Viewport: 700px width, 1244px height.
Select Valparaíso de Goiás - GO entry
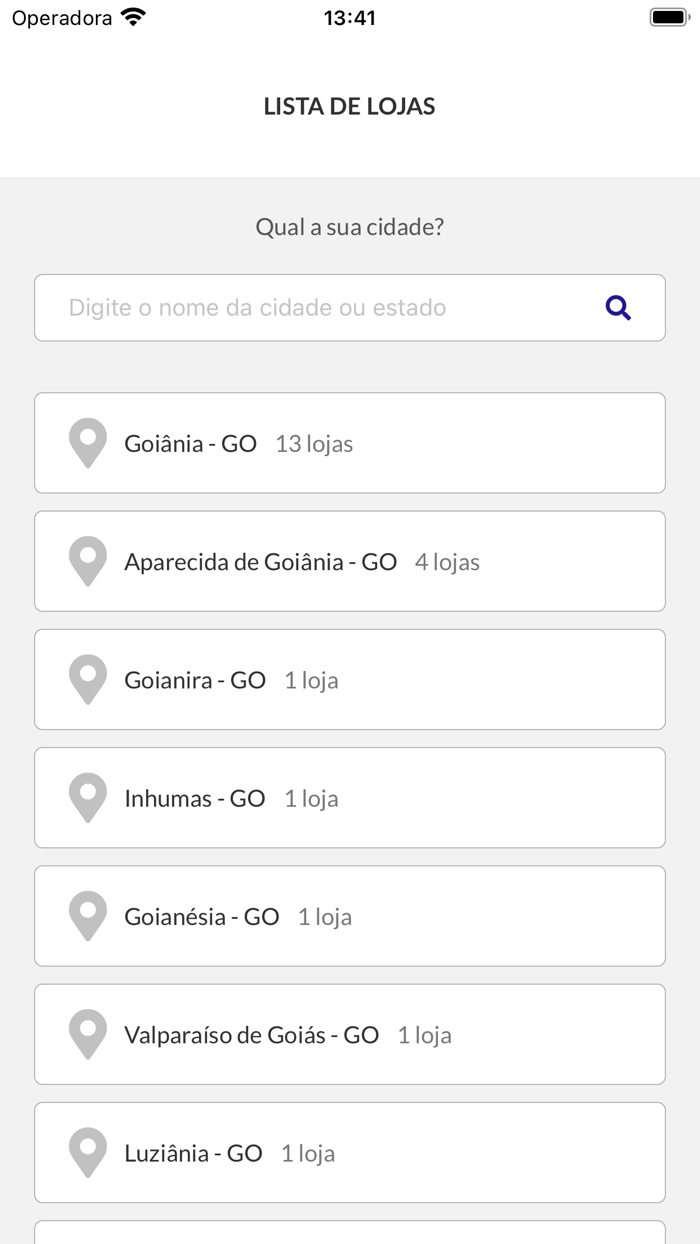pyautogui.click(x=350, y=1034)
